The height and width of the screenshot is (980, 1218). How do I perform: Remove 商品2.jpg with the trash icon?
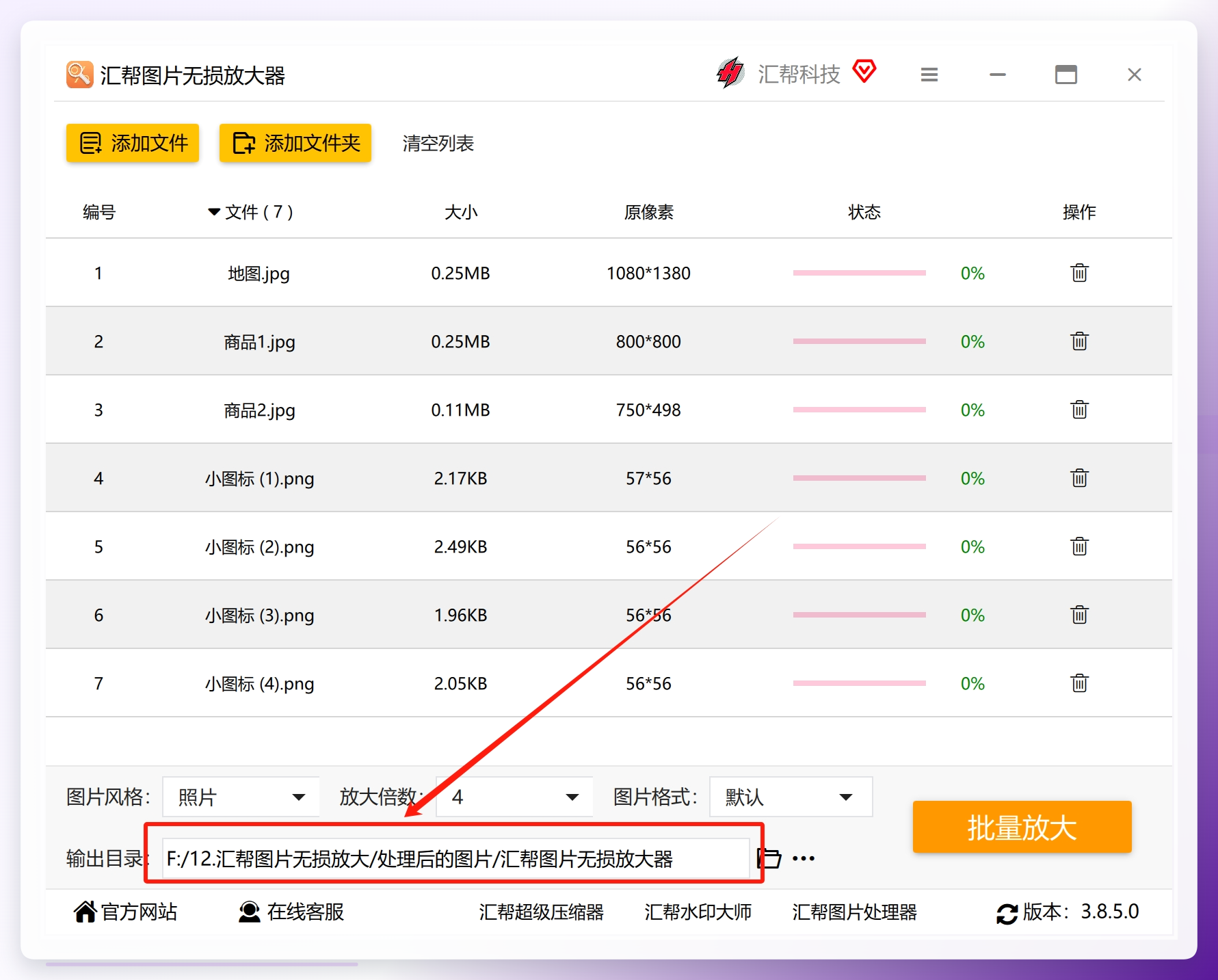[x=1079, y=410]
